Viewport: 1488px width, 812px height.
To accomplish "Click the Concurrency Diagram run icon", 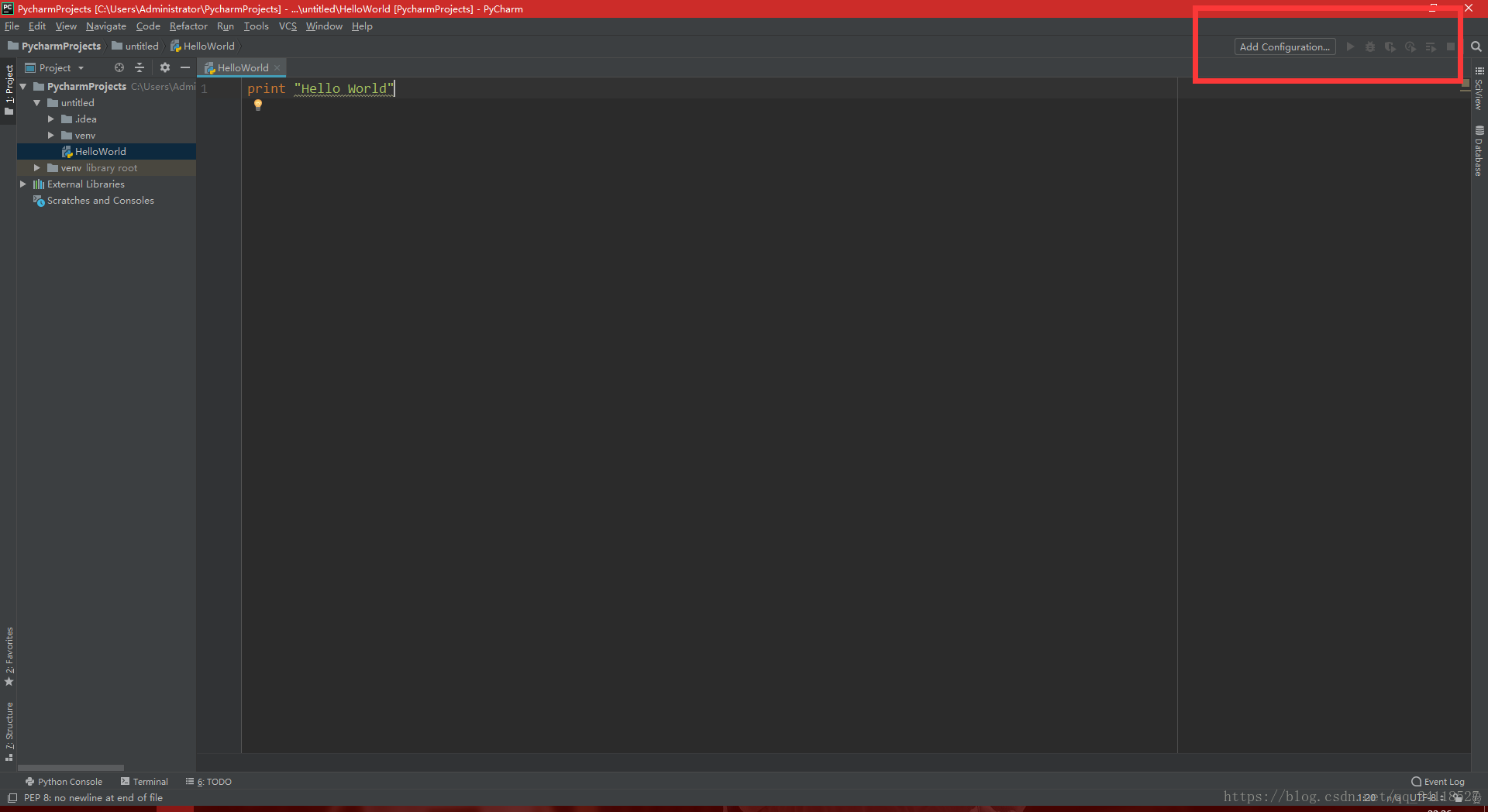I will pyautogui.click(x=1431, y=46).
